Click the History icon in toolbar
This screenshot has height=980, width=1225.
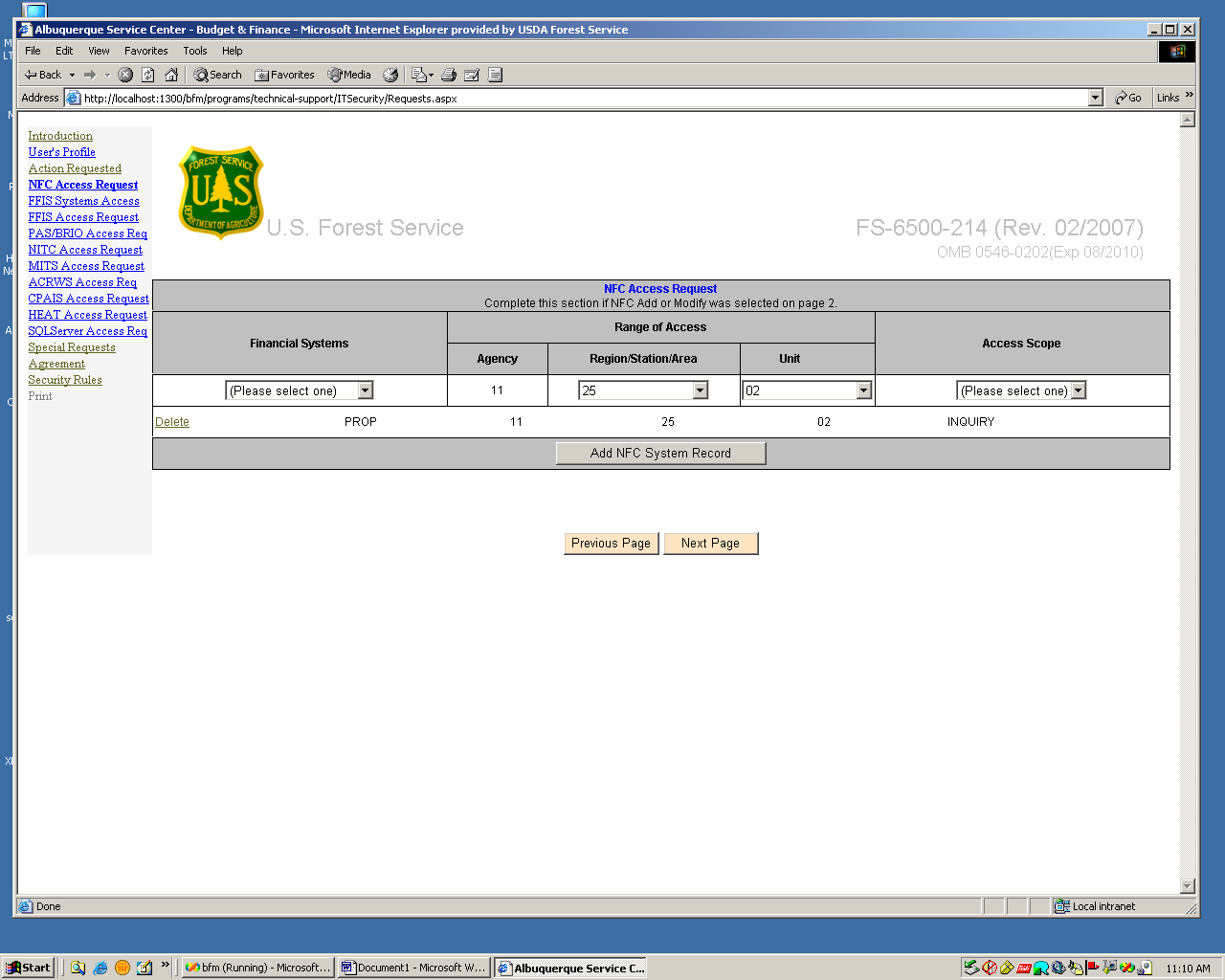(390, 75)
